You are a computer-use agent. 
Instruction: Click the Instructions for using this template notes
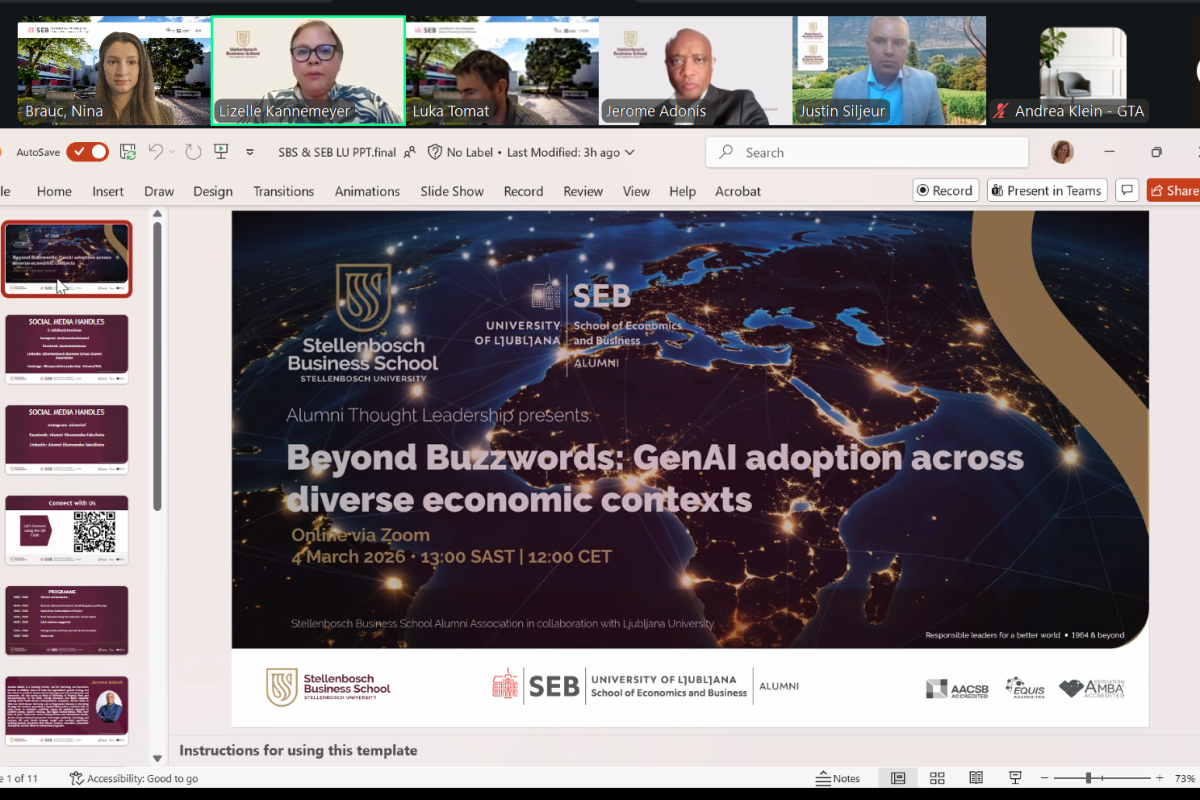298,750
